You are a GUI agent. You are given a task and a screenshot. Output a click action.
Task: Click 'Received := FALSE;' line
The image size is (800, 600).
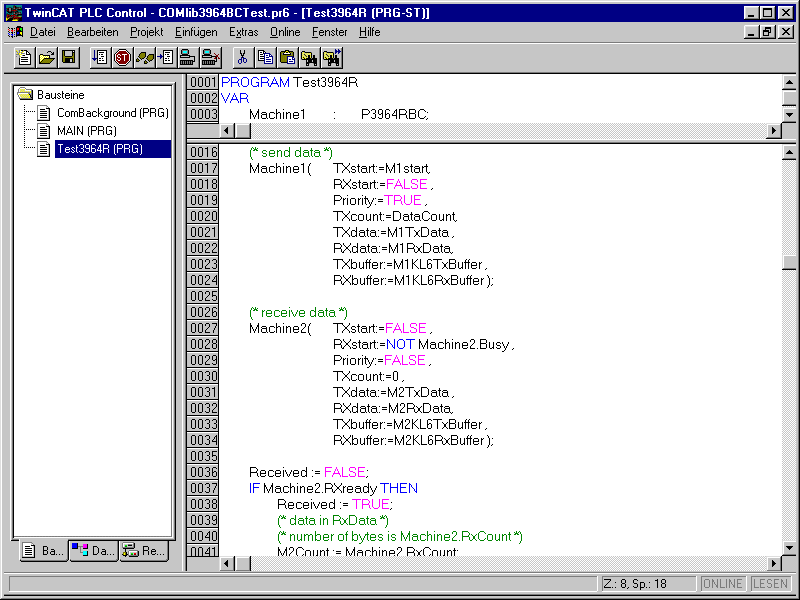click(x=309, y=472)
